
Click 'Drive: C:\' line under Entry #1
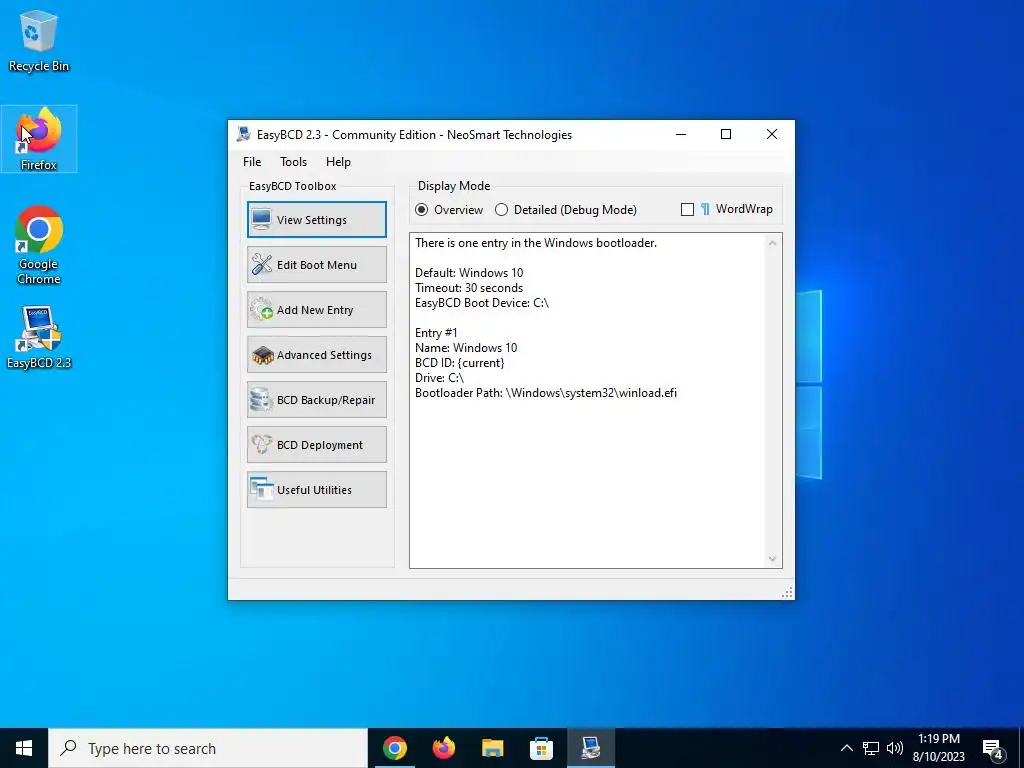coord(440,378)
